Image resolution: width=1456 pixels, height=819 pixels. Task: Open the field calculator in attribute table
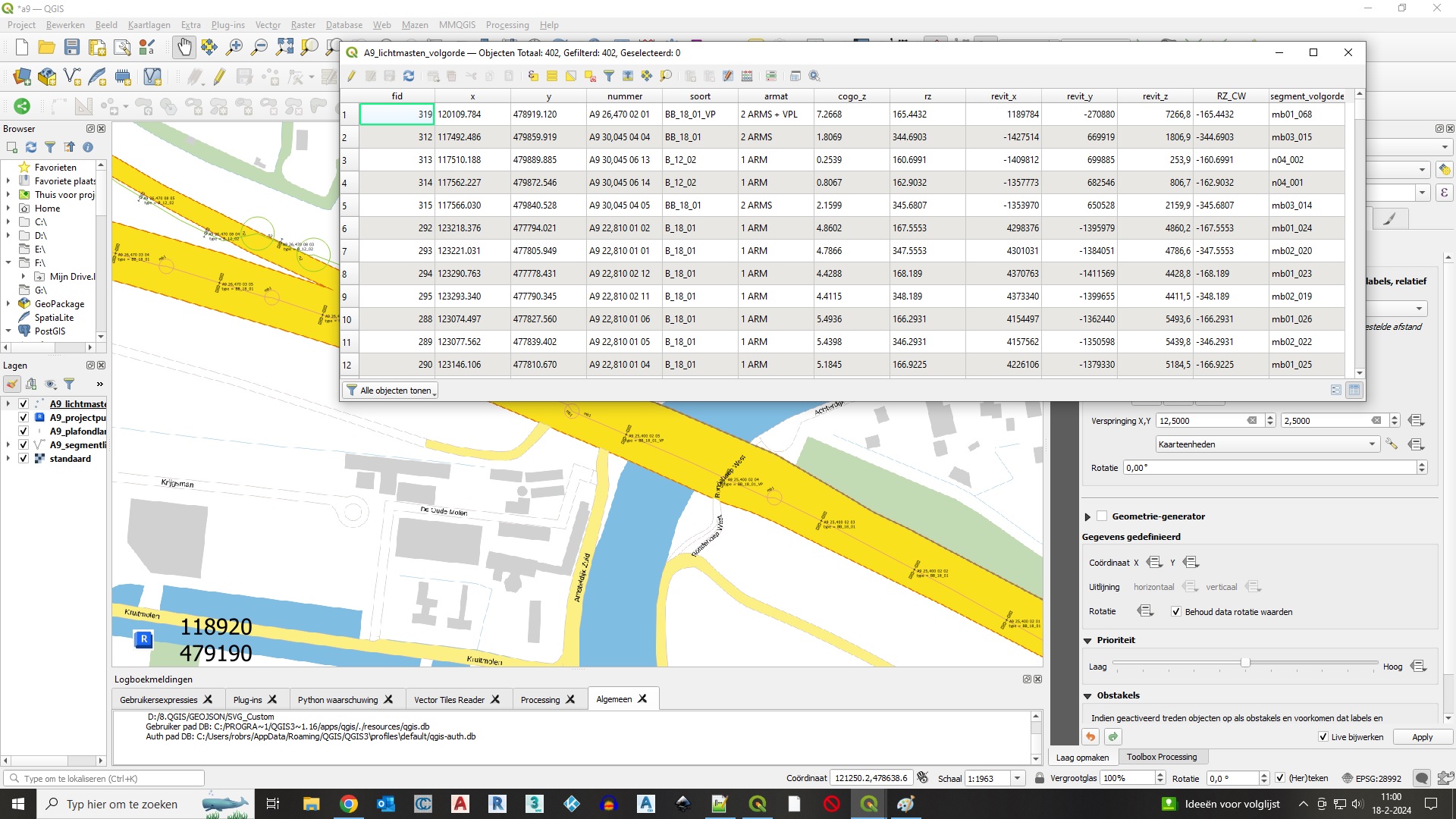[747, 76]
